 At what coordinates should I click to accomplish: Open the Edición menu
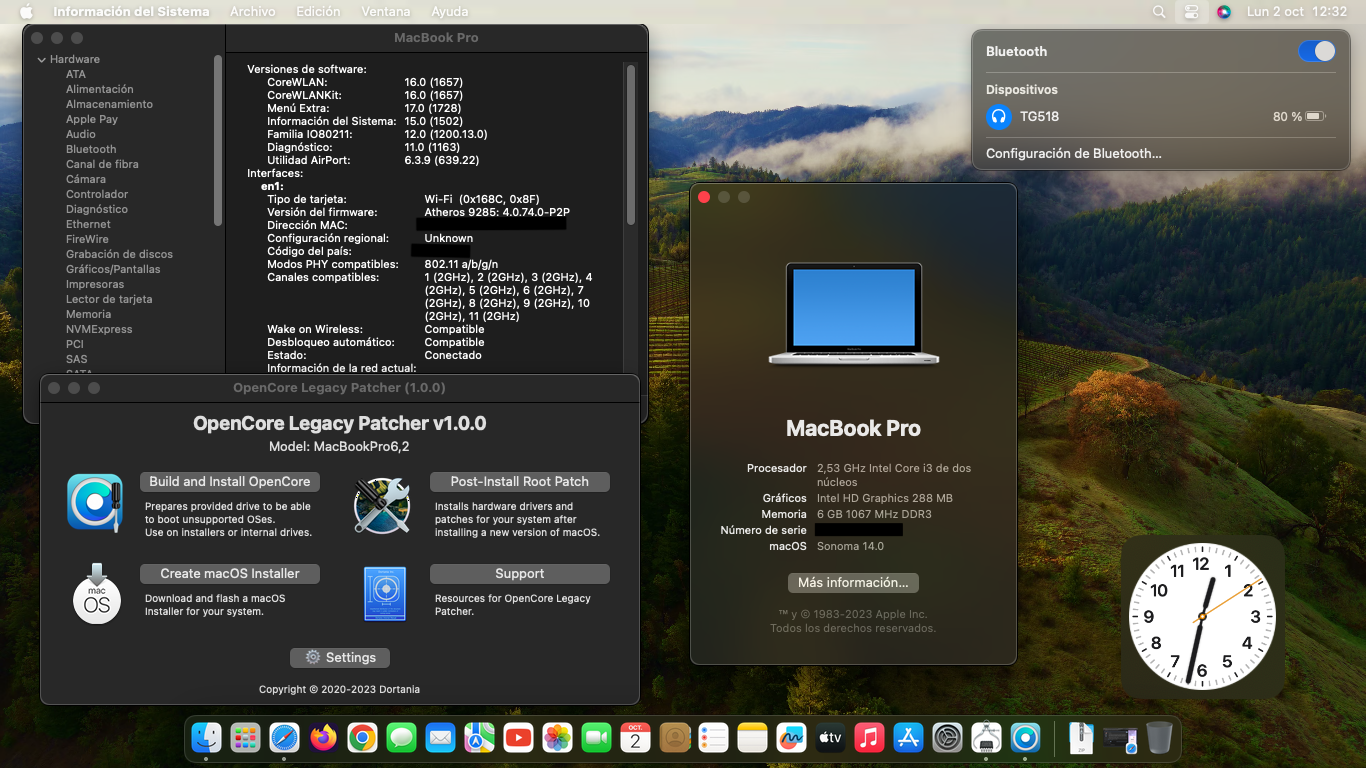(x=318, y=12)
